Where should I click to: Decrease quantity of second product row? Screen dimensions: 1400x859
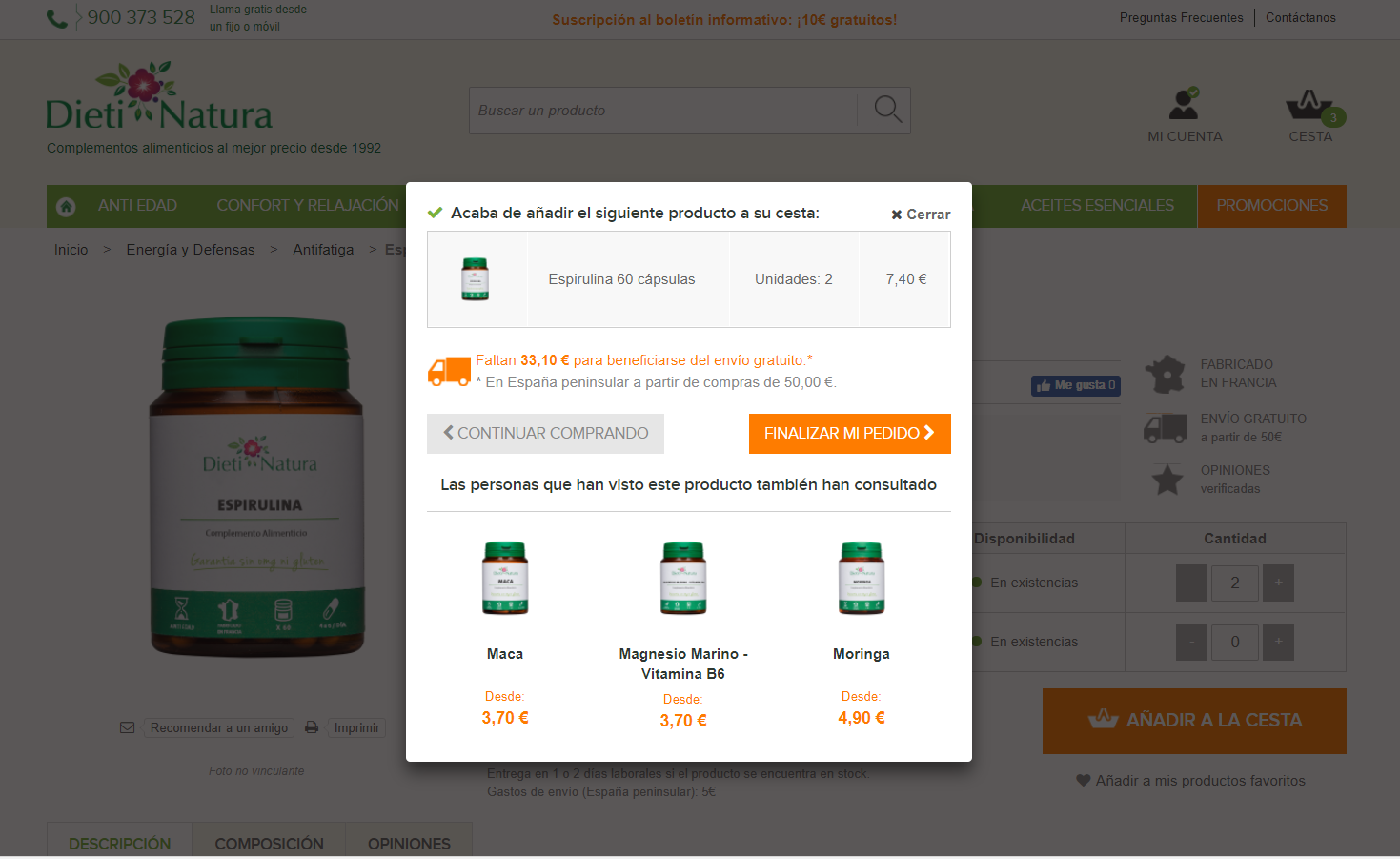point(1191,642)
